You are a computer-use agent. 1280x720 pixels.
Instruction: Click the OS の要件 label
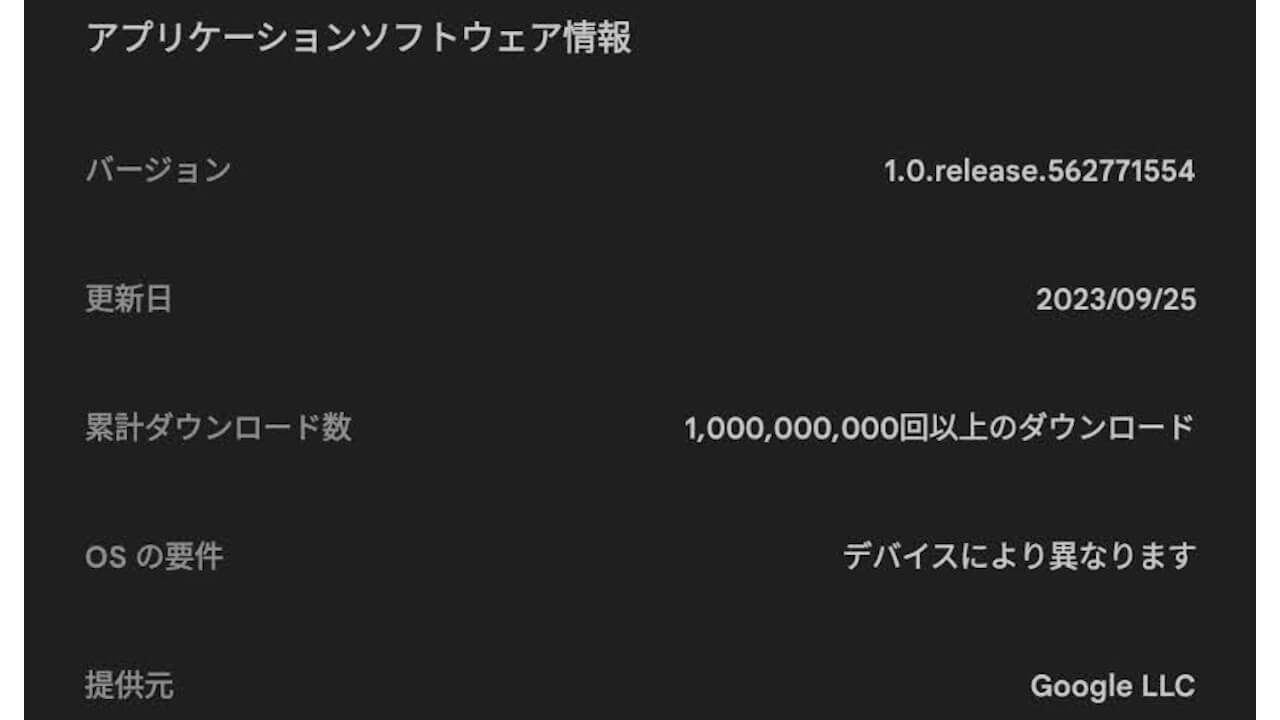[154, 557]
